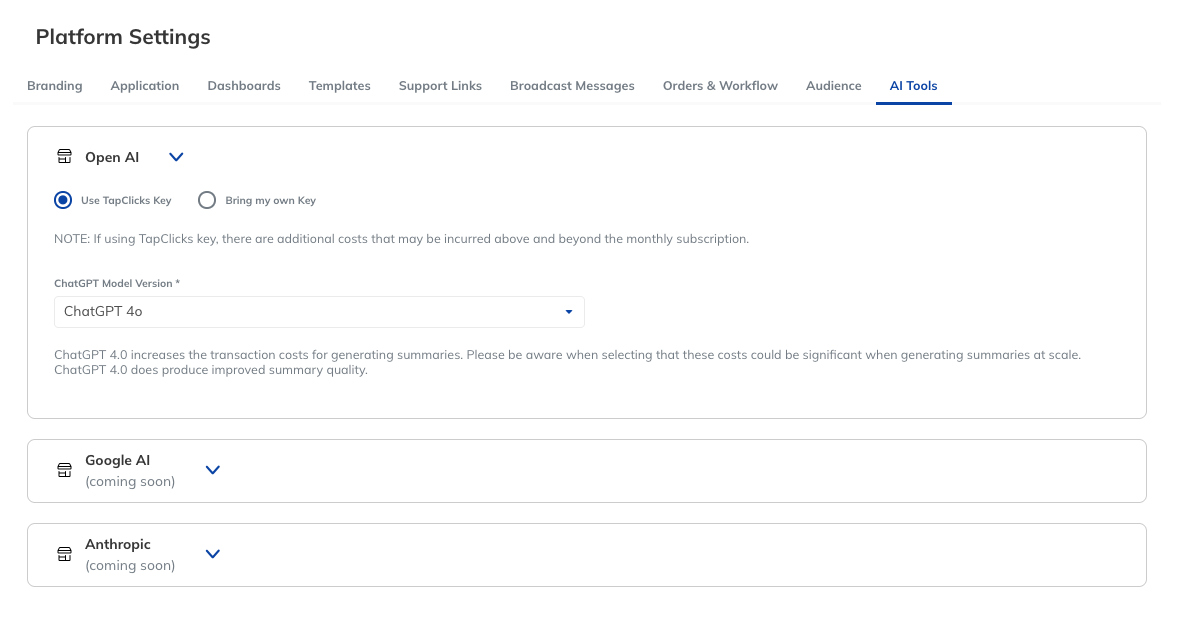Viewport: 1177px width, 623px height.
Task: Open the Orders & Workflow tab
Action: [x=720, y=86]
